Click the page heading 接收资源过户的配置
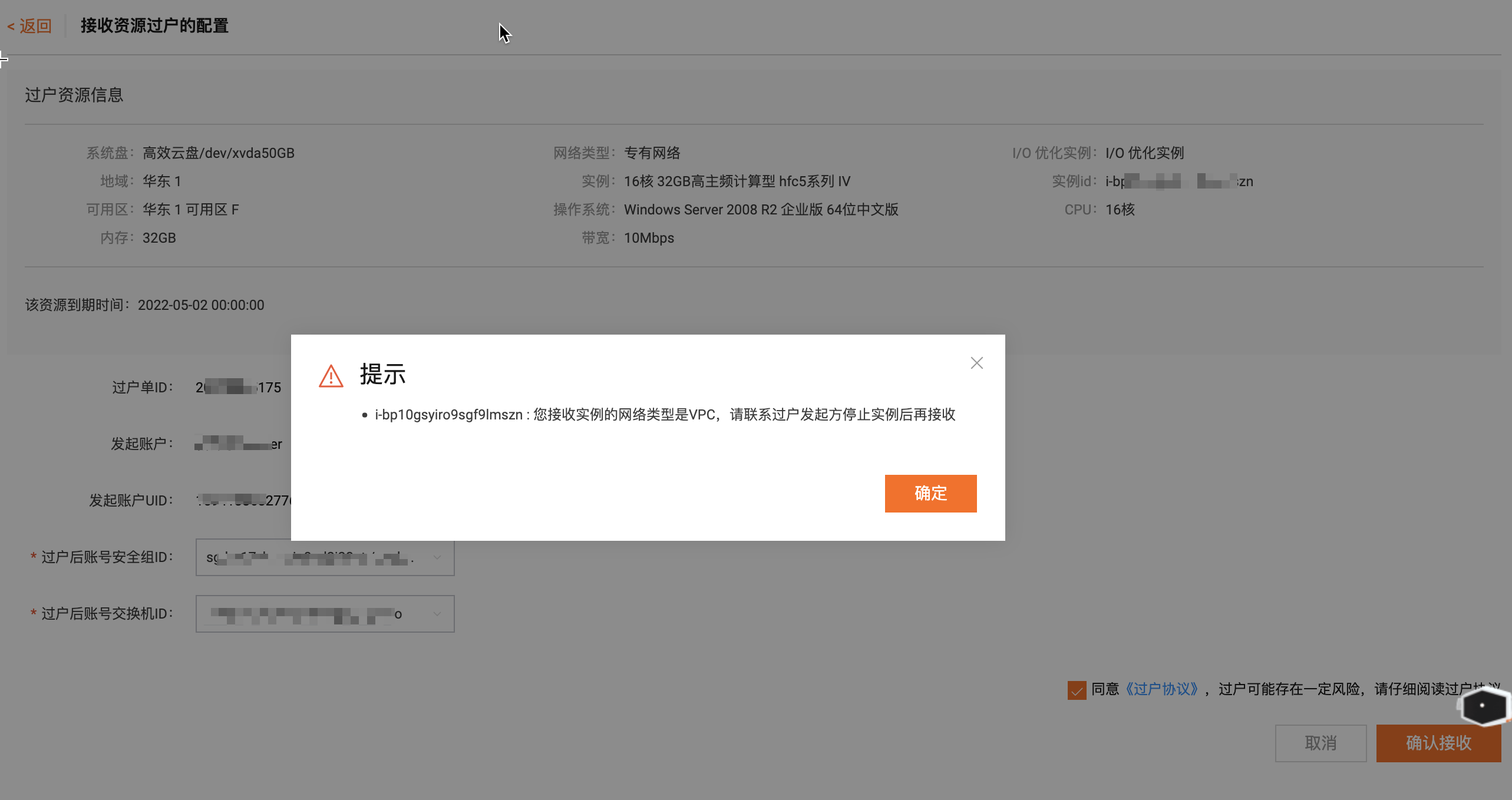The width and height of the screenshot is (1512, 800). [154, 26]
